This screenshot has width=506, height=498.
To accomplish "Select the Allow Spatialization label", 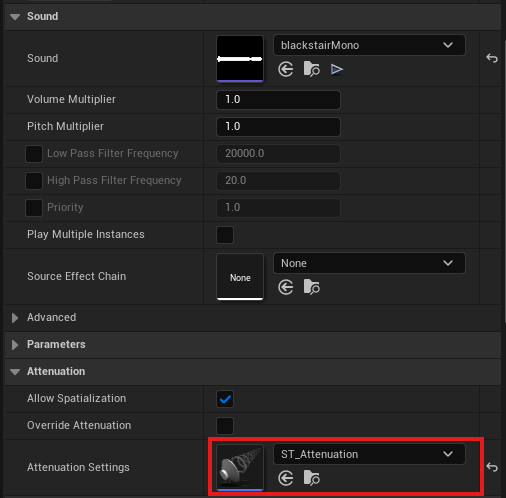I will coord(76,398).
